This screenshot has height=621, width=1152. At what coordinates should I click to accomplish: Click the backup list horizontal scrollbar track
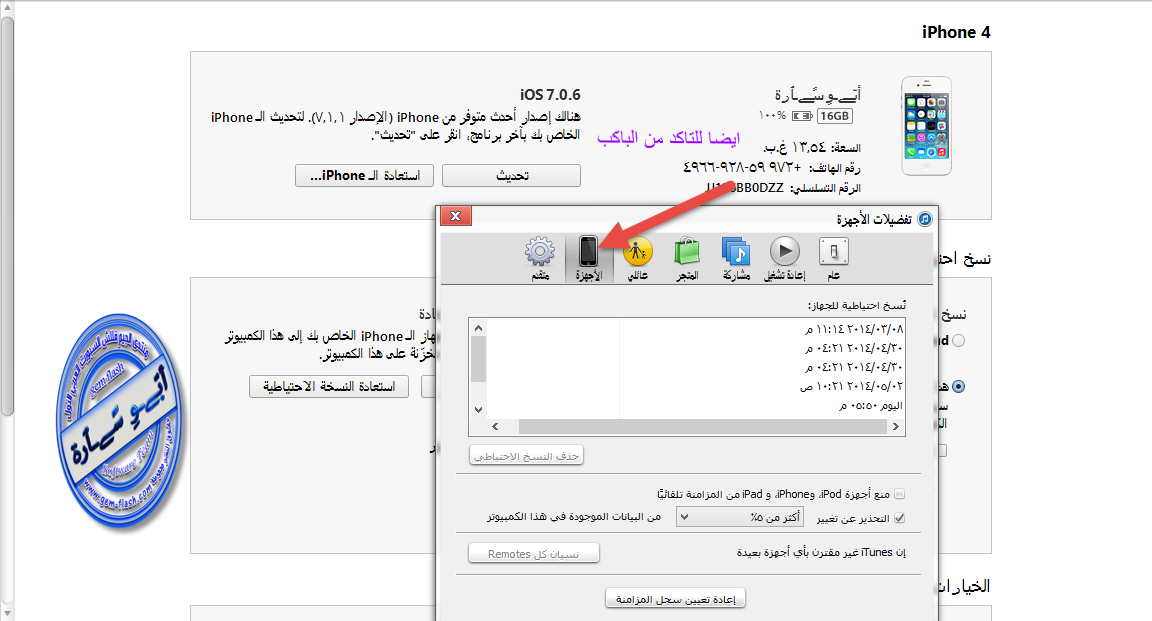click(x=703, y=426)
